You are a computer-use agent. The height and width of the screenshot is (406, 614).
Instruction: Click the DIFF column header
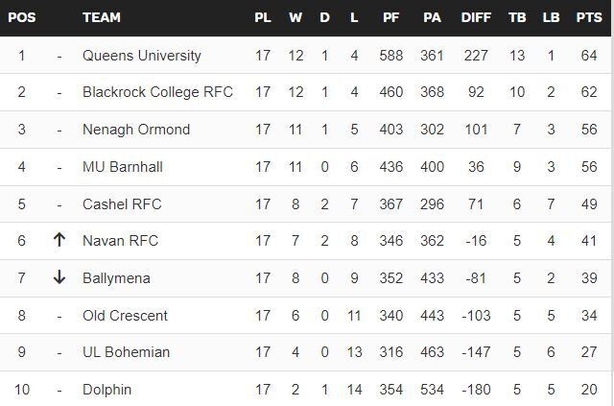coord(476,18)
